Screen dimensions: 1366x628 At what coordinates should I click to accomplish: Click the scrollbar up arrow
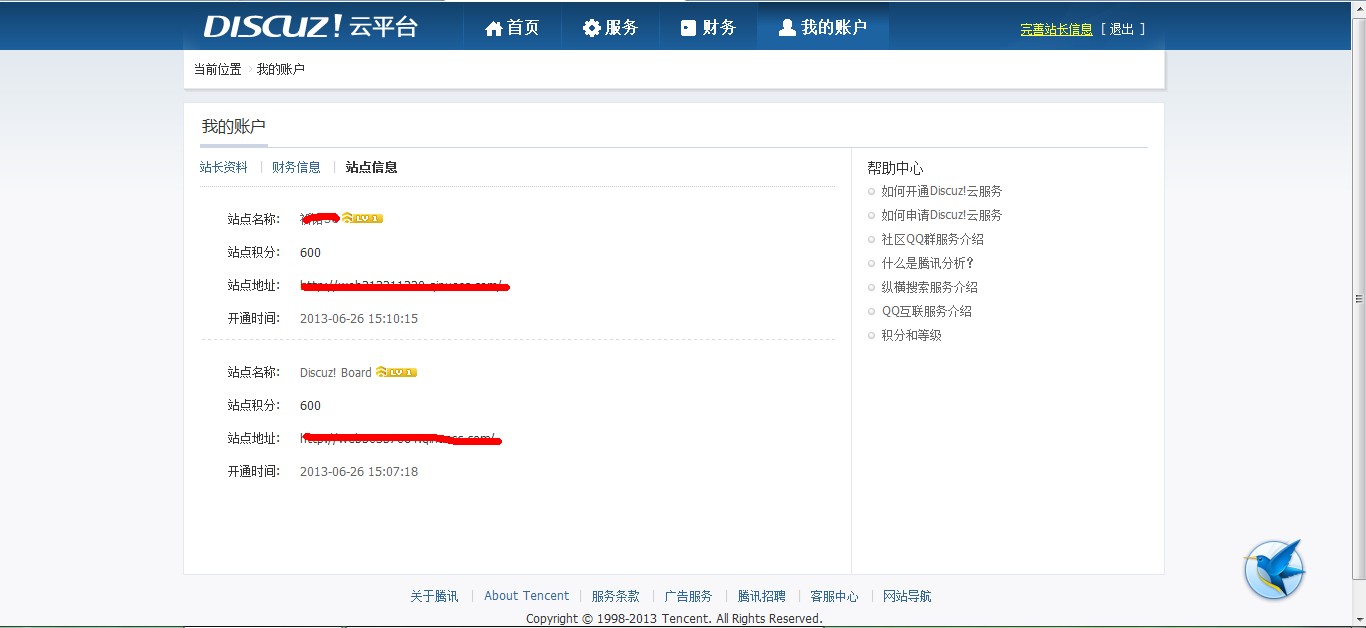[x=1358, y=8]
